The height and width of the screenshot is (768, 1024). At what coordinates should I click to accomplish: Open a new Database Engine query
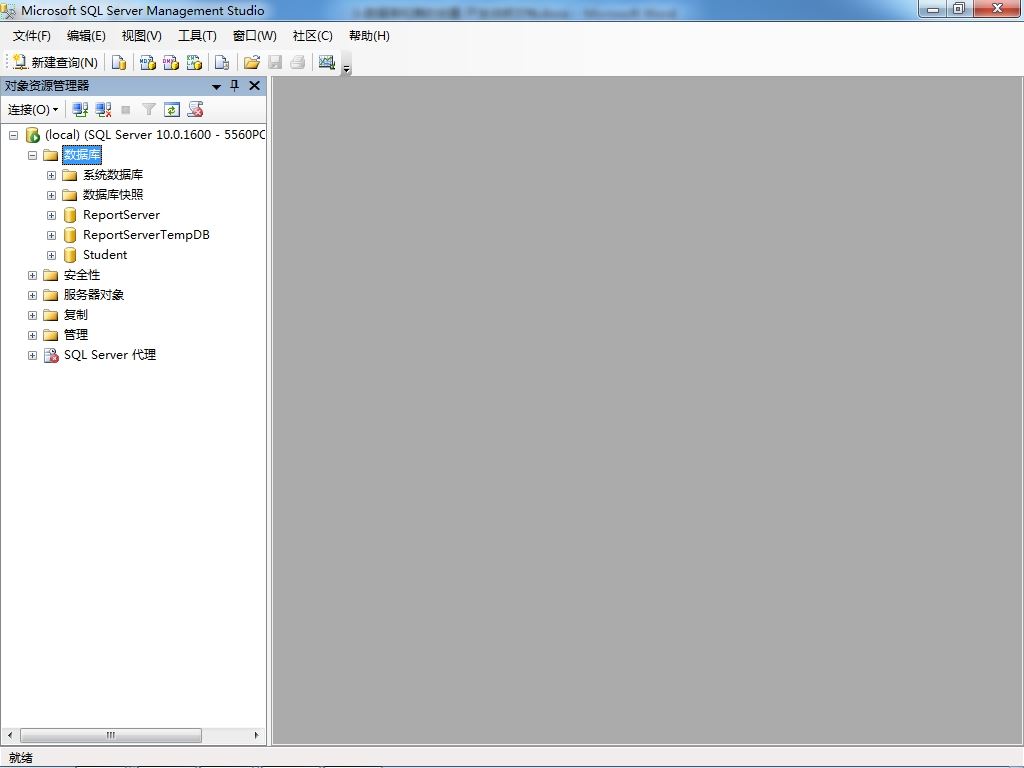click(x=119, y=62)
